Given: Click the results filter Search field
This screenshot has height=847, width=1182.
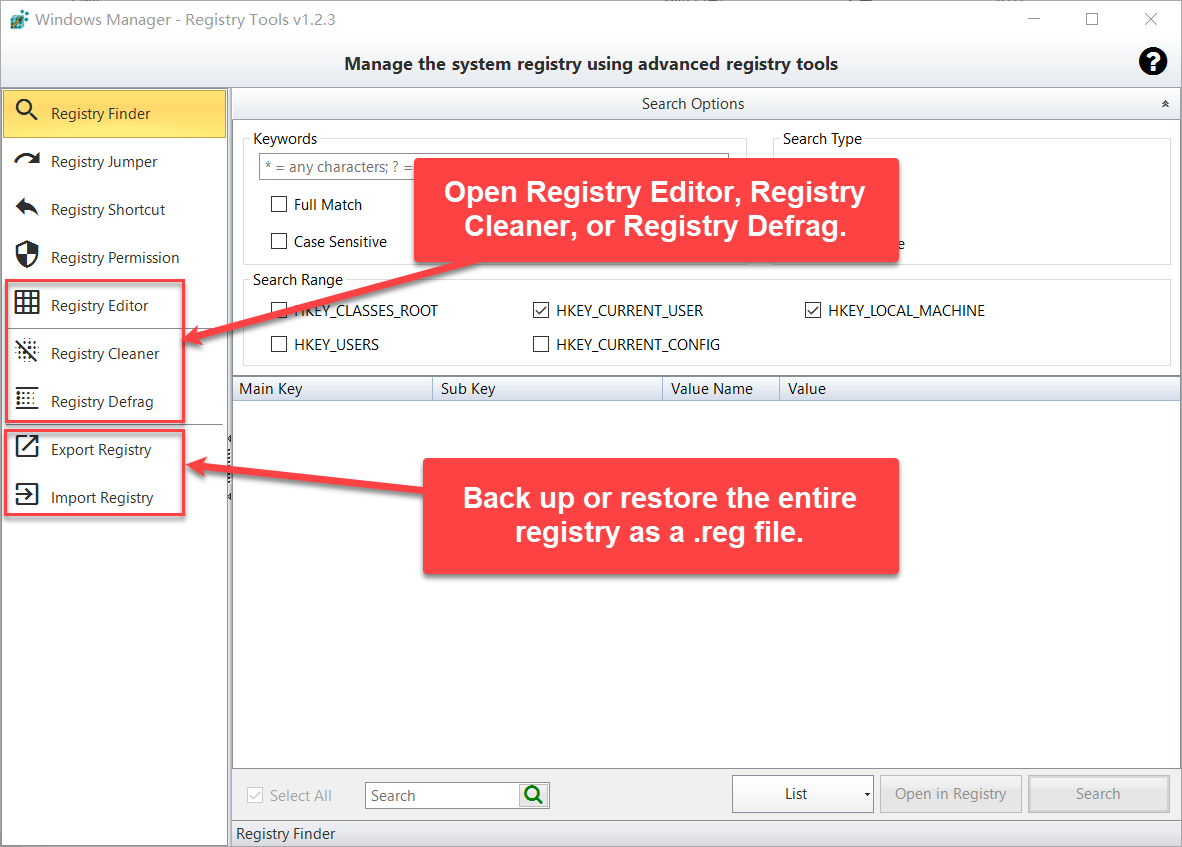Looking at the screenshot, I should click(x=442, y=795).
